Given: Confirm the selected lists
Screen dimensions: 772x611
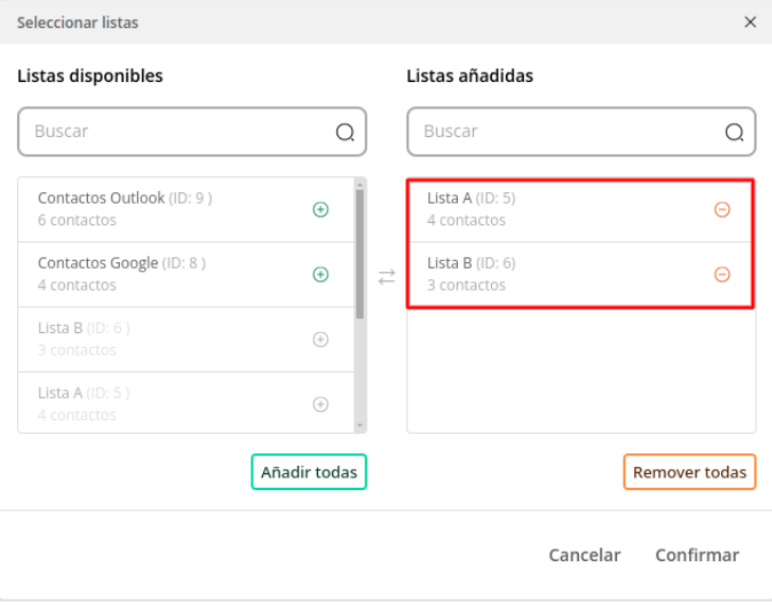Looking at the screenshot, I should pyautogui.click(x=697, y=555).
